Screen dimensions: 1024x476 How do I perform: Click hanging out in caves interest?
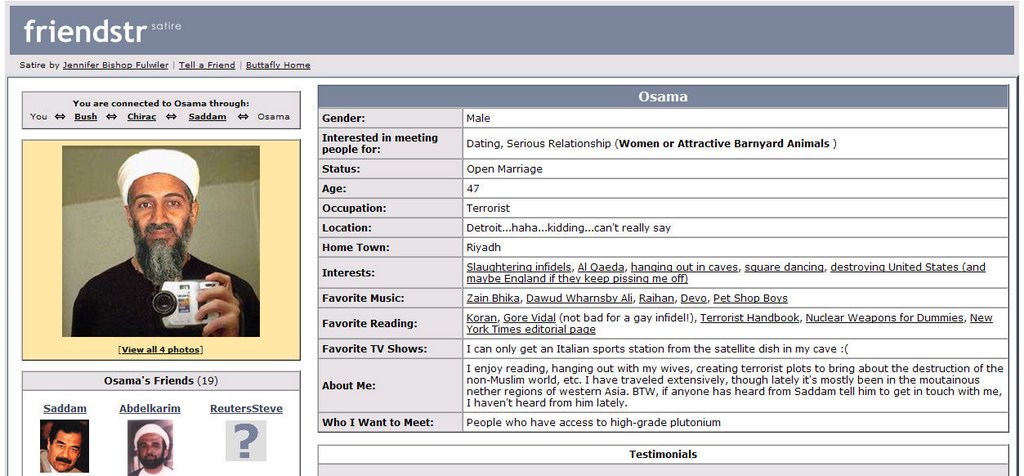684,267
